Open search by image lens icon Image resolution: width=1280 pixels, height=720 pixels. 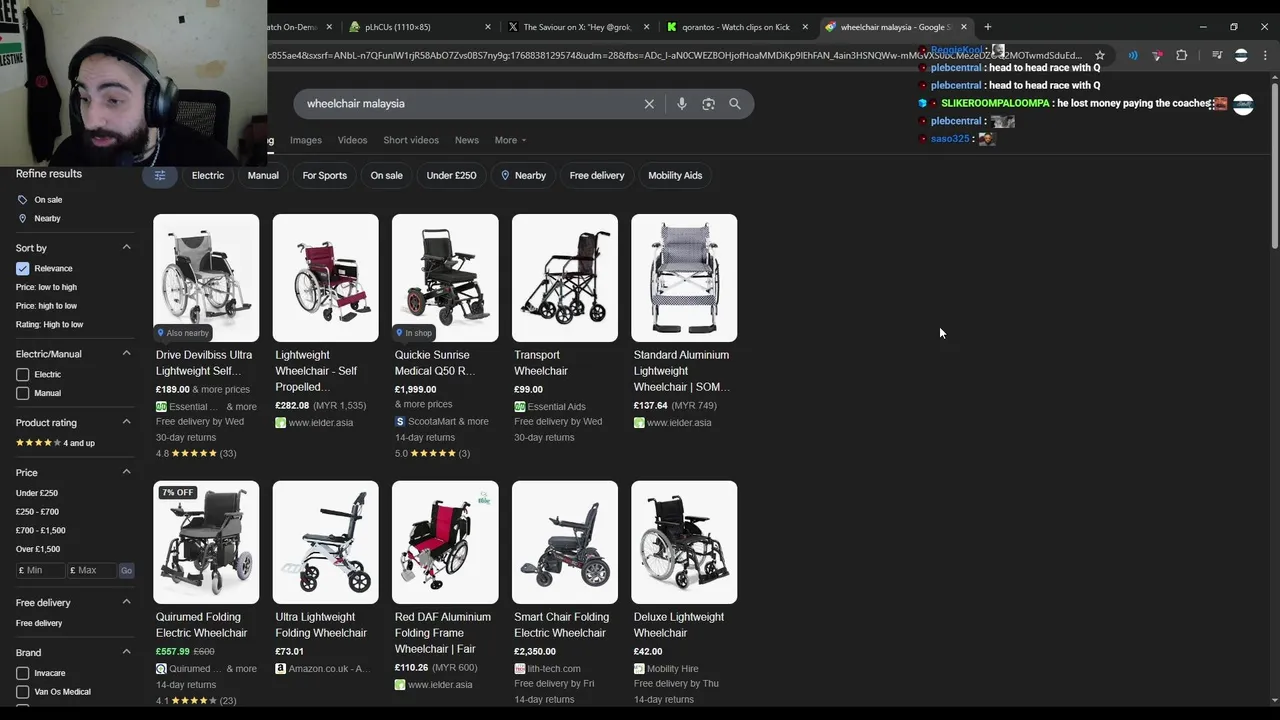tap(708, 104)
